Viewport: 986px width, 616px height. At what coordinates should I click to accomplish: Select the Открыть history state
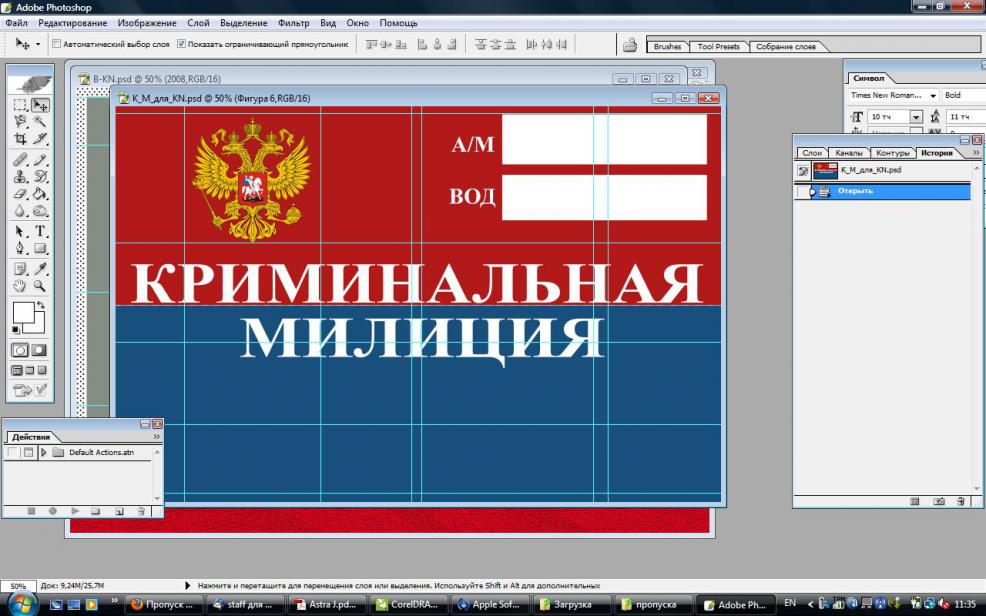[x=883, y=191]
